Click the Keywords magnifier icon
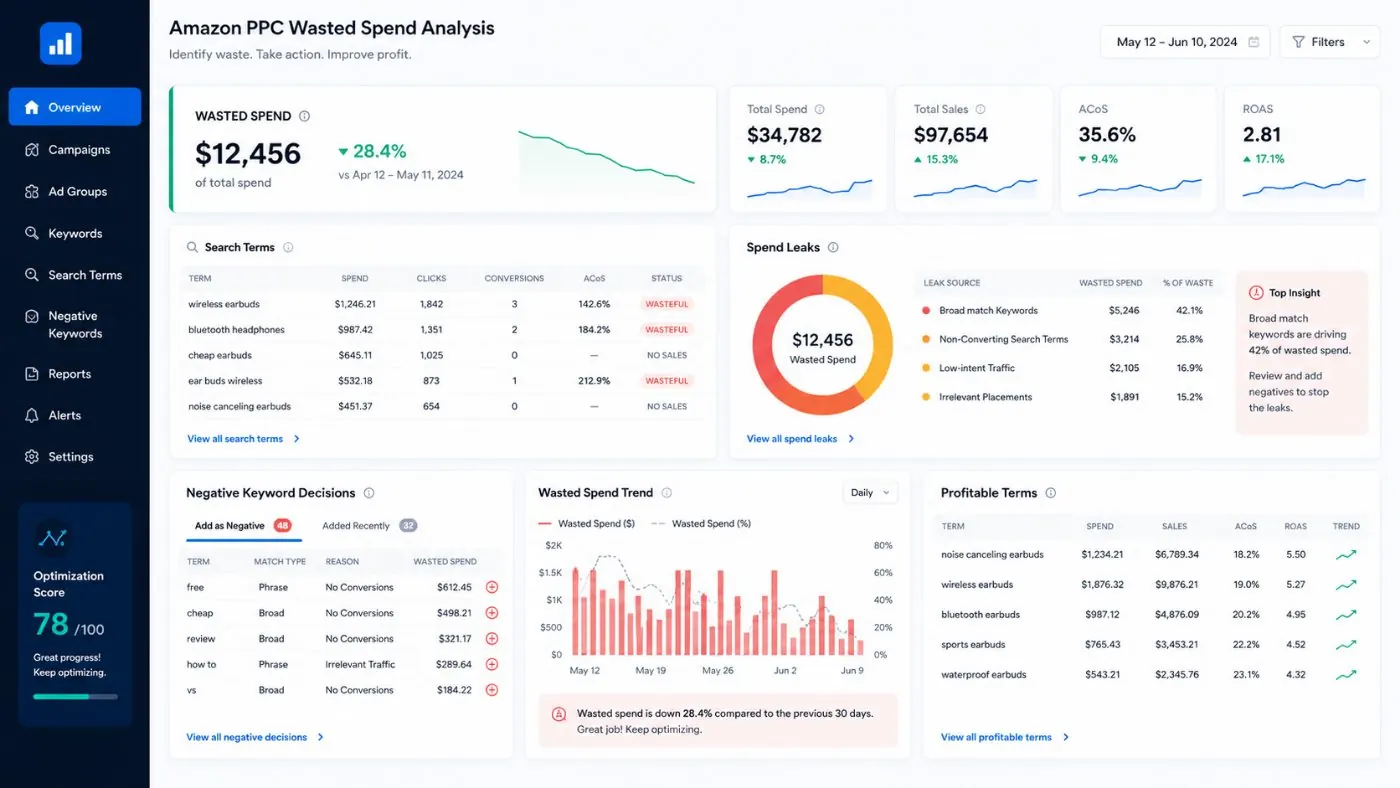Screen dimensions: 1400x788 coord(31,233)
